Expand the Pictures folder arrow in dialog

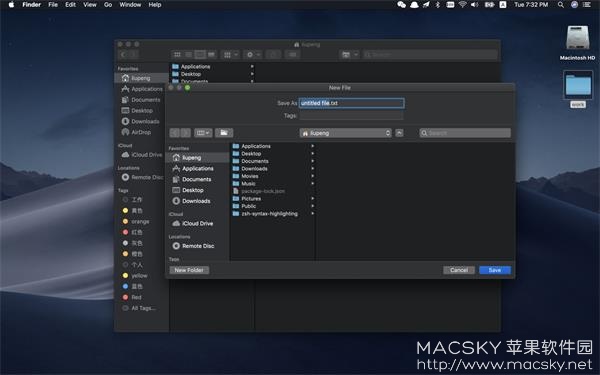[x=313, y=199]
